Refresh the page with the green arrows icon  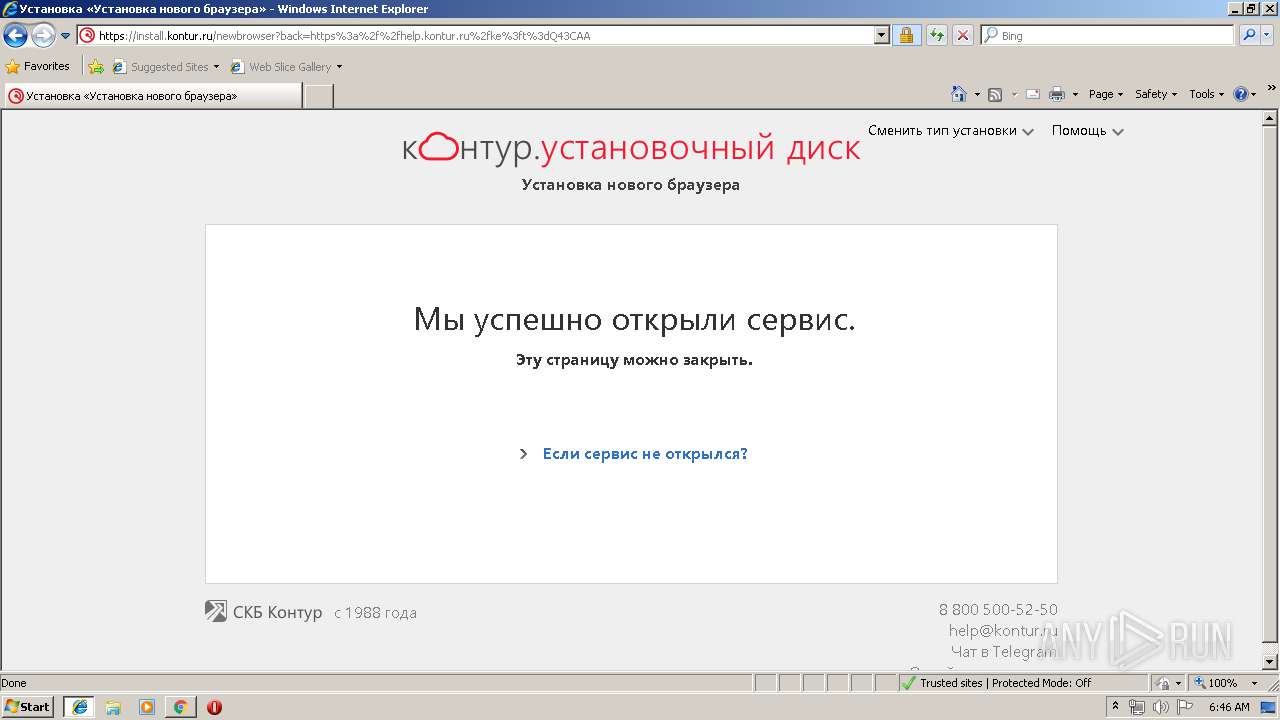coord(936,35)
